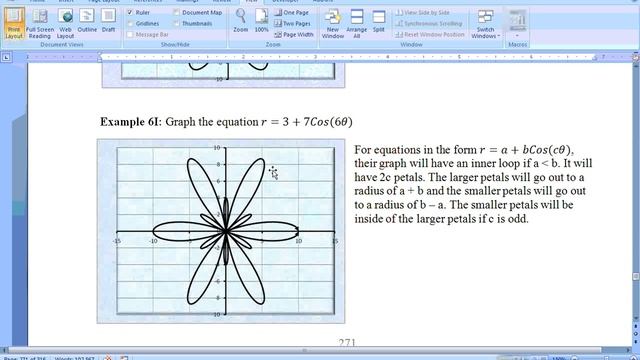This screenshot has width=640, height=360.
Task: Toggle the Thumbnails checkbox
Action: pos(176,24)
